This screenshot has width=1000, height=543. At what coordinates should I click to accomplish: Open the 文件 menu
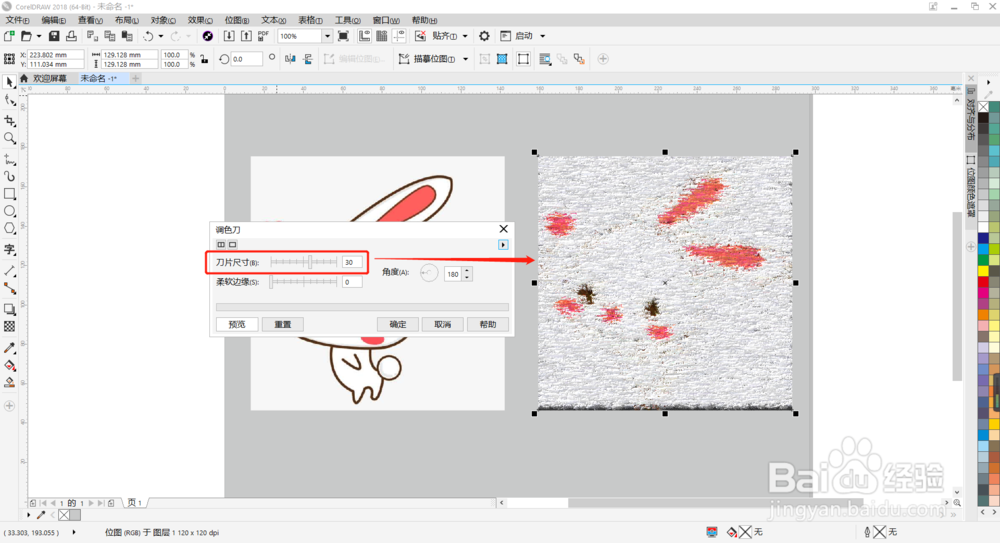coord(17,20)
